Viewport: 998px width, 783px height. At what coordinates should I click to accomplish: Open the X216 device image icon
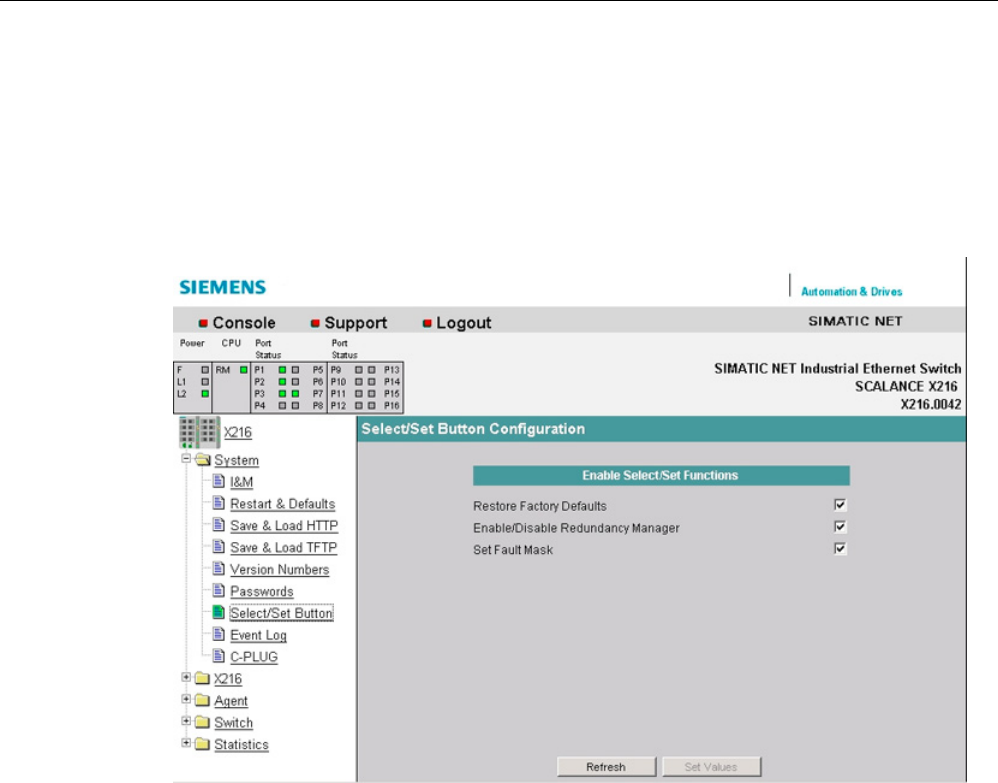tap(199, 432)
